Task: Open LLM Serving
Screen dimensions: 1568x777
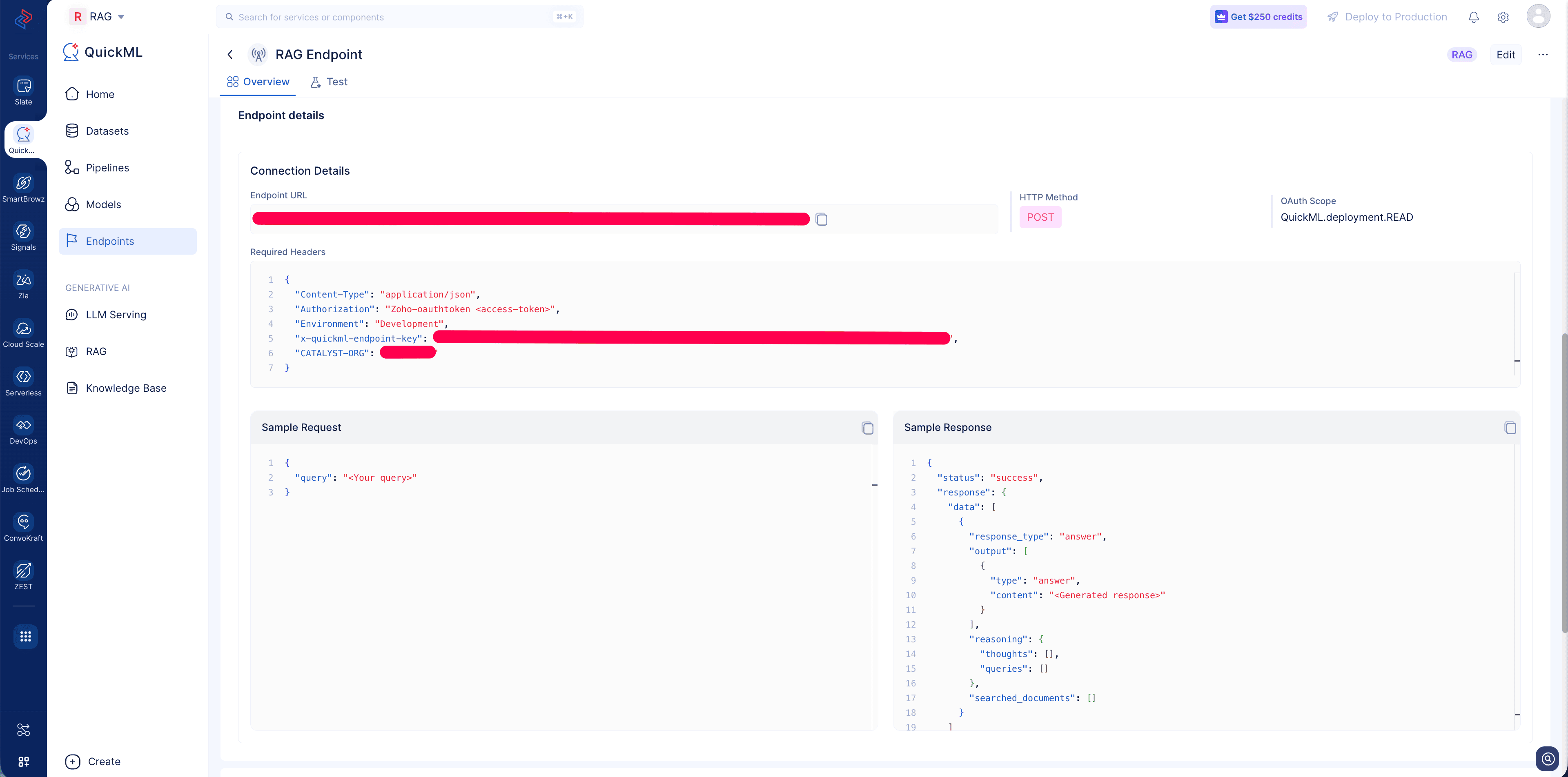Action: tap(128, 315)
